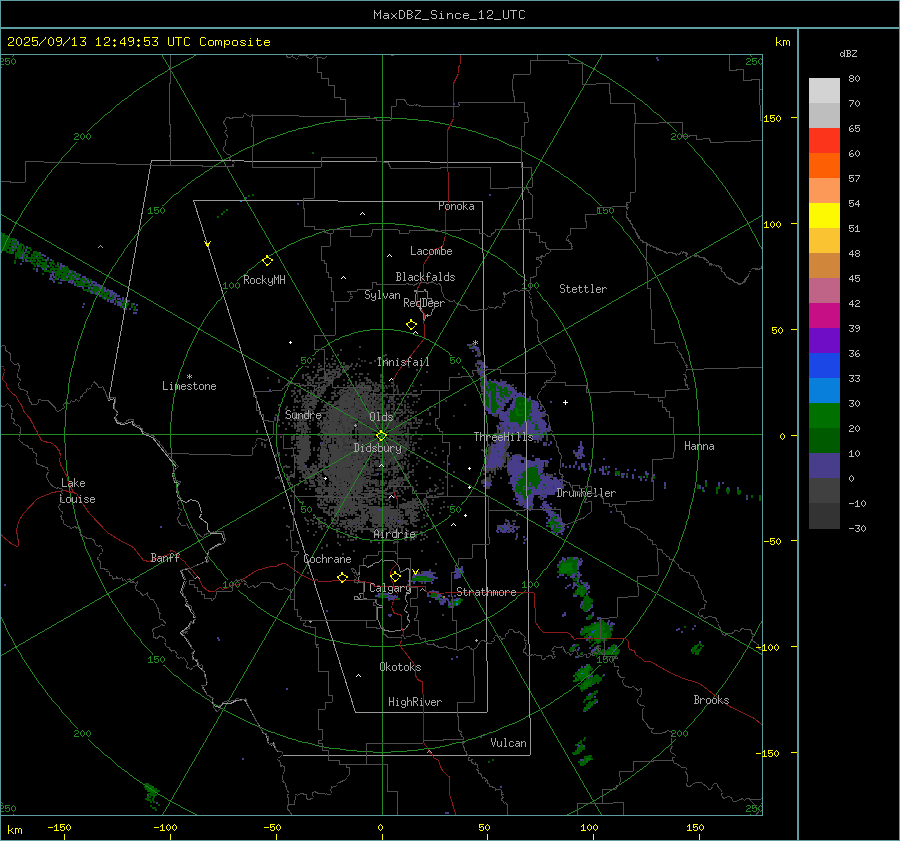Screen dimensions: 900x841
Task: Click the MaxDBZ_Since_12_UTC title
Action: (449, 15)
